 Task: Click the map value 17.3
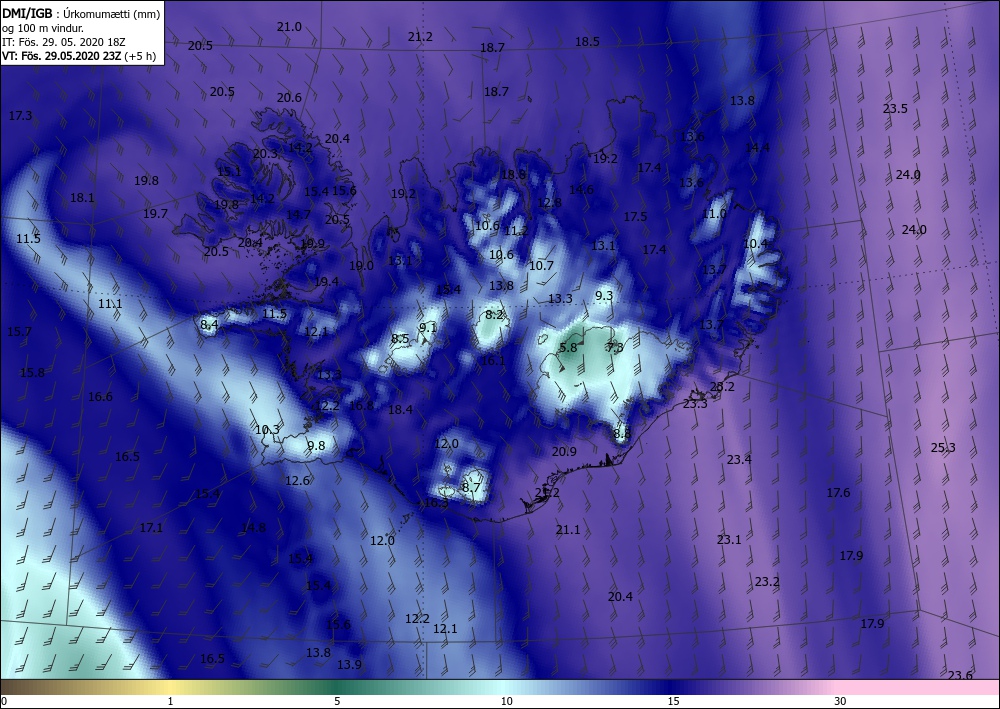20,116
